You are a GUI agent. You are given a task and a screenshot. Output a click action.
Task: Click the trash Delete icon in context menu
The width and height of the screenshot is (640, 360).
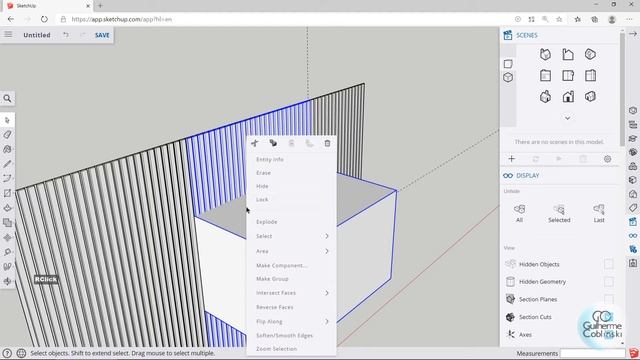(327, 143)
